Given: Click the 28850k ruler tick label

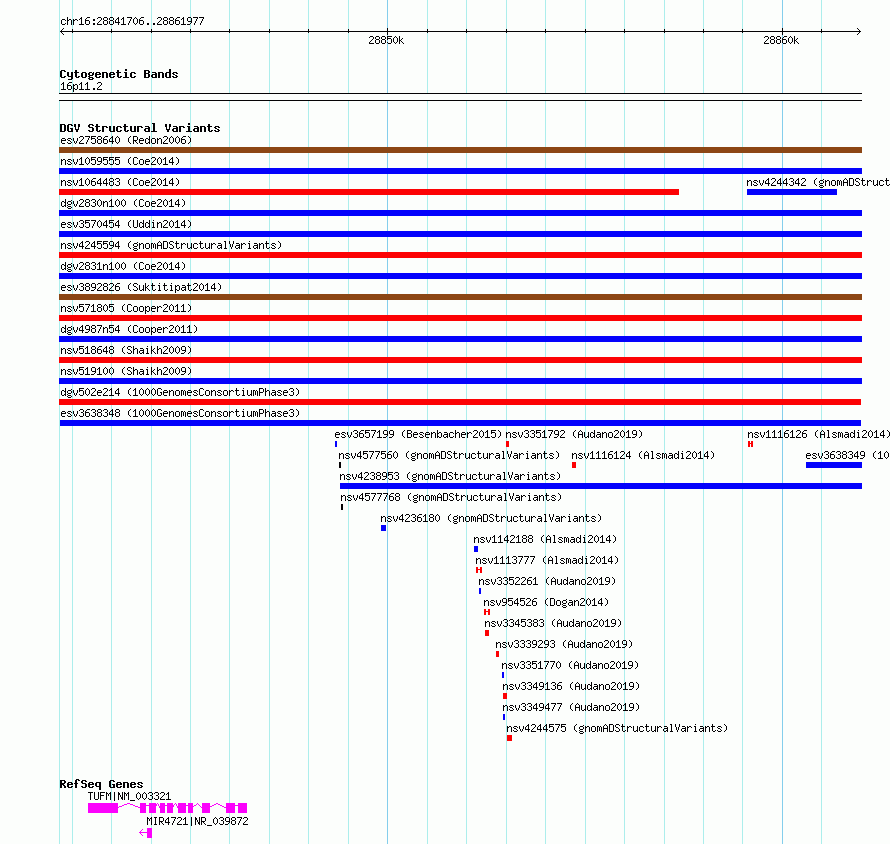Looking at the screenshot, I should pos(386,40).
